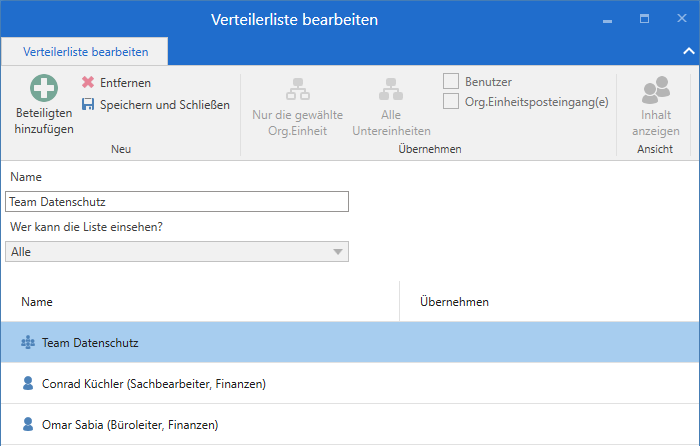Screen dimensions: 700x446
Task: Click the red X Entfernen icon
Action: coord(88,82)
